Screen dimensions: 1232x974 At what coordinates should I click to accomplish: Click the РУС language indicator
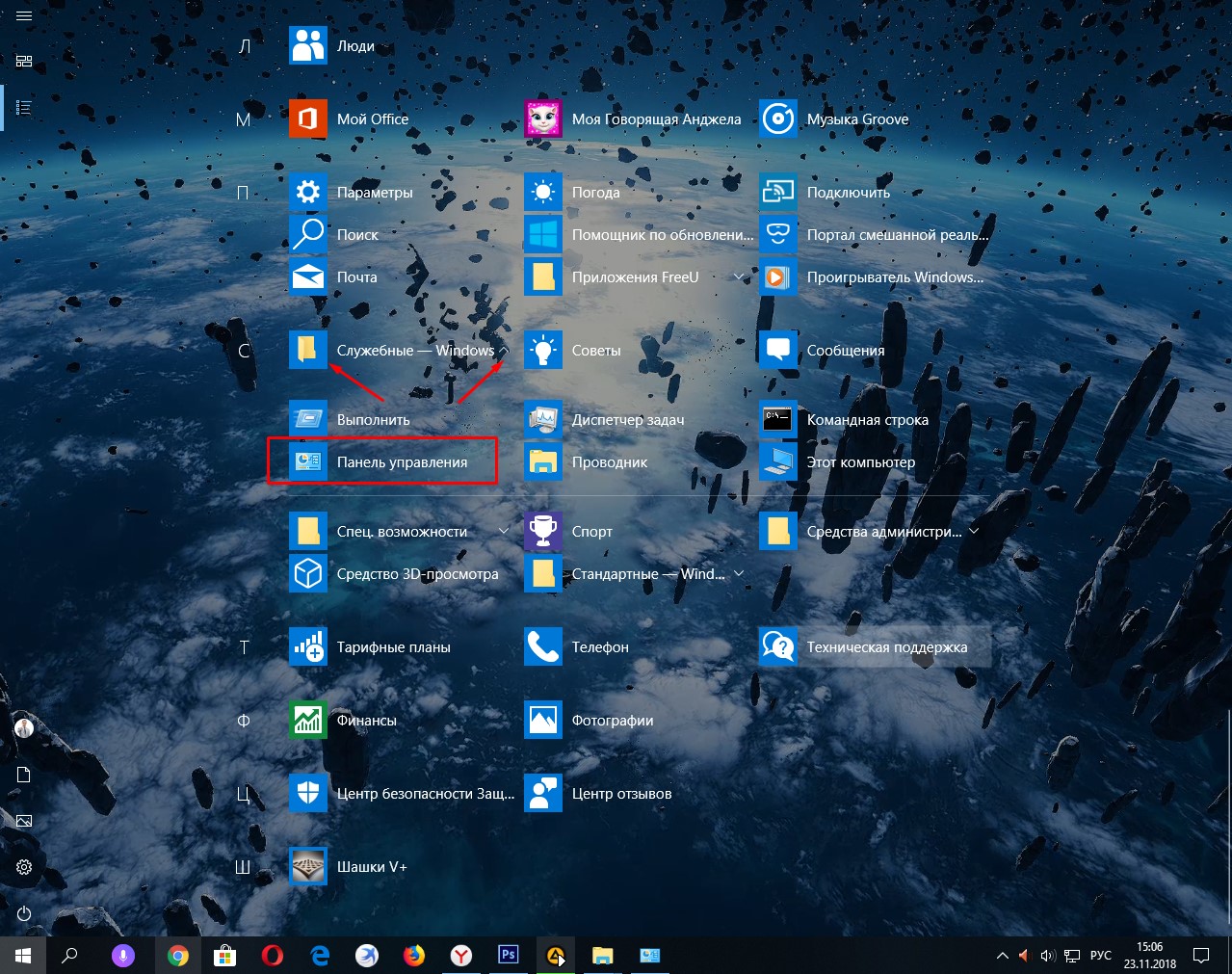pyautogui.click(x=1100, y=956)
